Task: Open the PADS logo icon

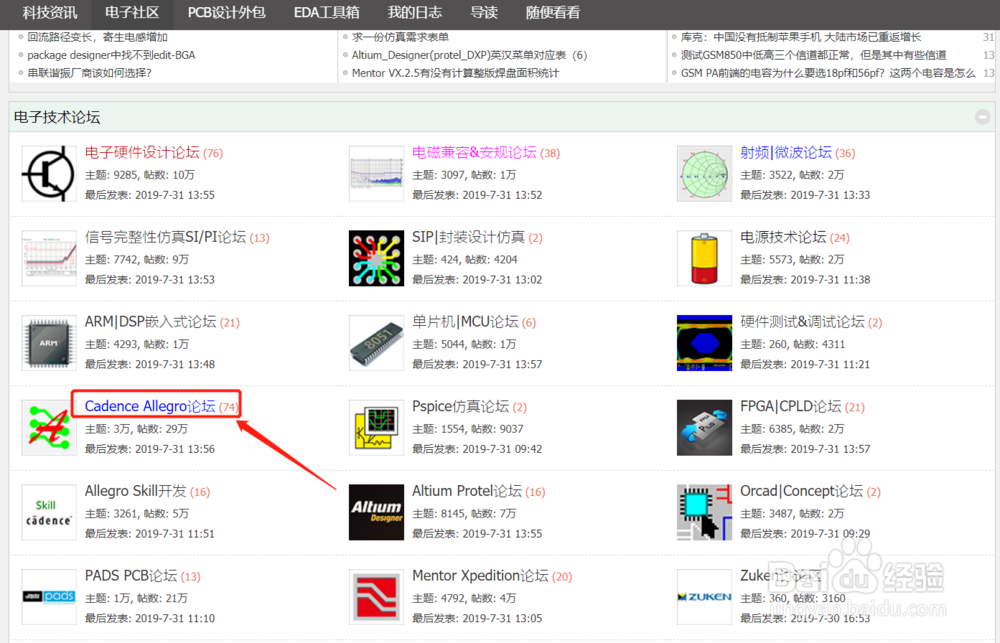Action: (48, 597)
